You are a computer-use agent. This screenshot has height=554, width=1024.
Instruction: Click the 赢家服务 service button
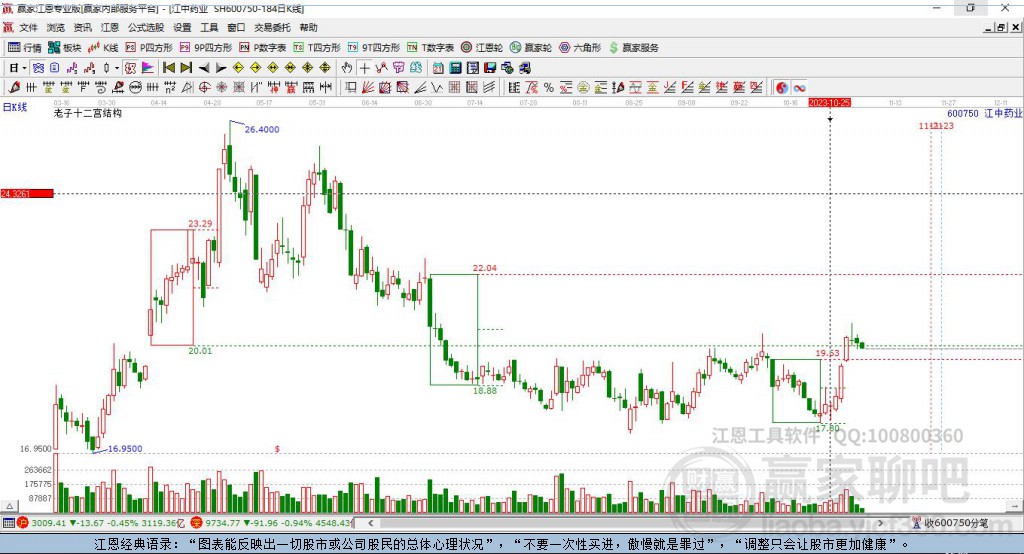[634, 48]
